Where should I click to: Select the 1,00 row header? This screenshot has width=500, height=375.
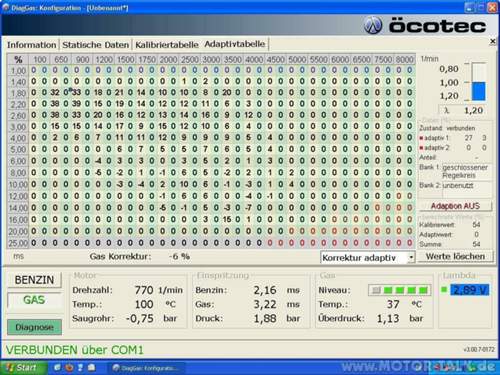tap(18, 71)
